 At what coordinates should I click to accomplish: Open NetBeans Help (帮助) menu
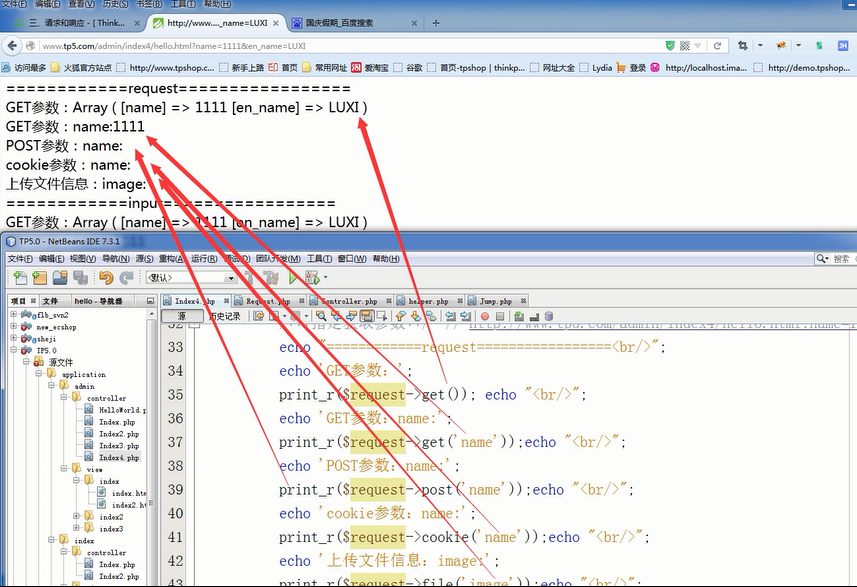pos(386,259)
